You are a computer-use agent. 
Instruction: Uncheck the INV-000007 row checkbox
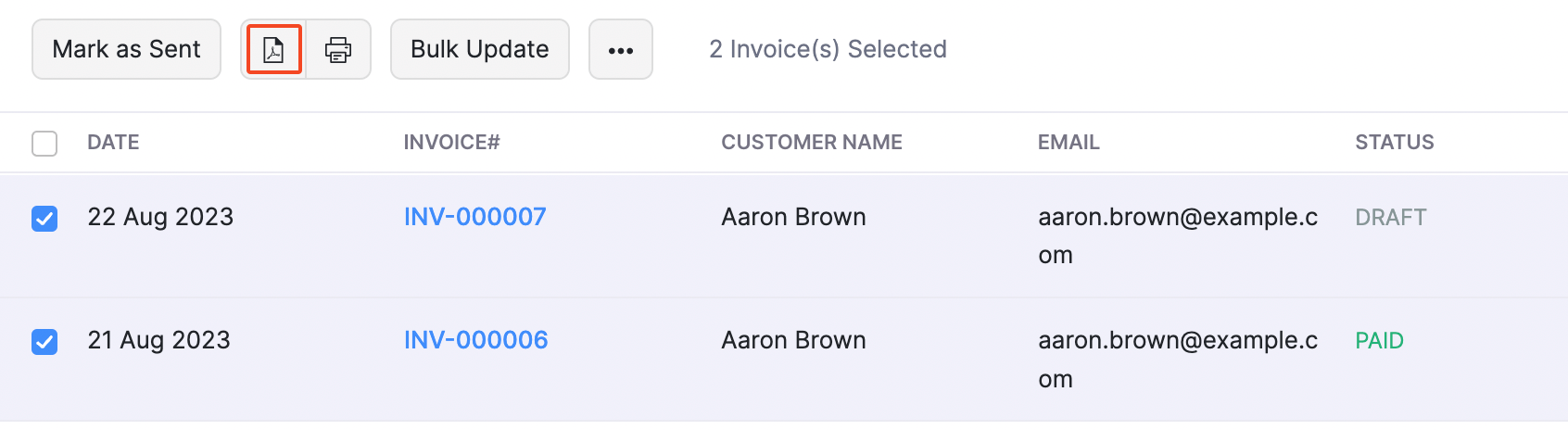click(x=44, y=219)
